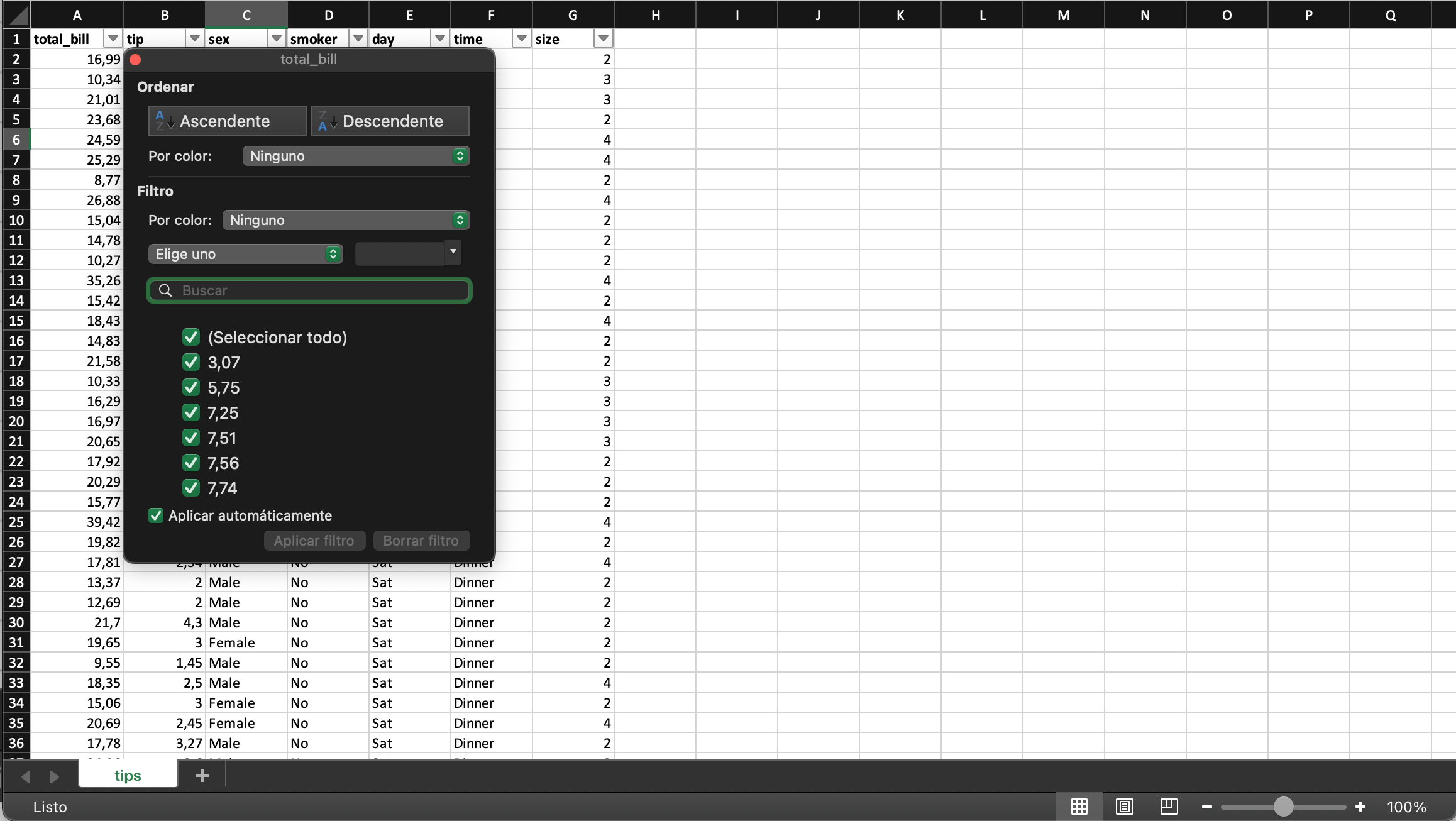Open the time column filter arrow
This screenshot has height=821, width=1456.
click(522, 39)
